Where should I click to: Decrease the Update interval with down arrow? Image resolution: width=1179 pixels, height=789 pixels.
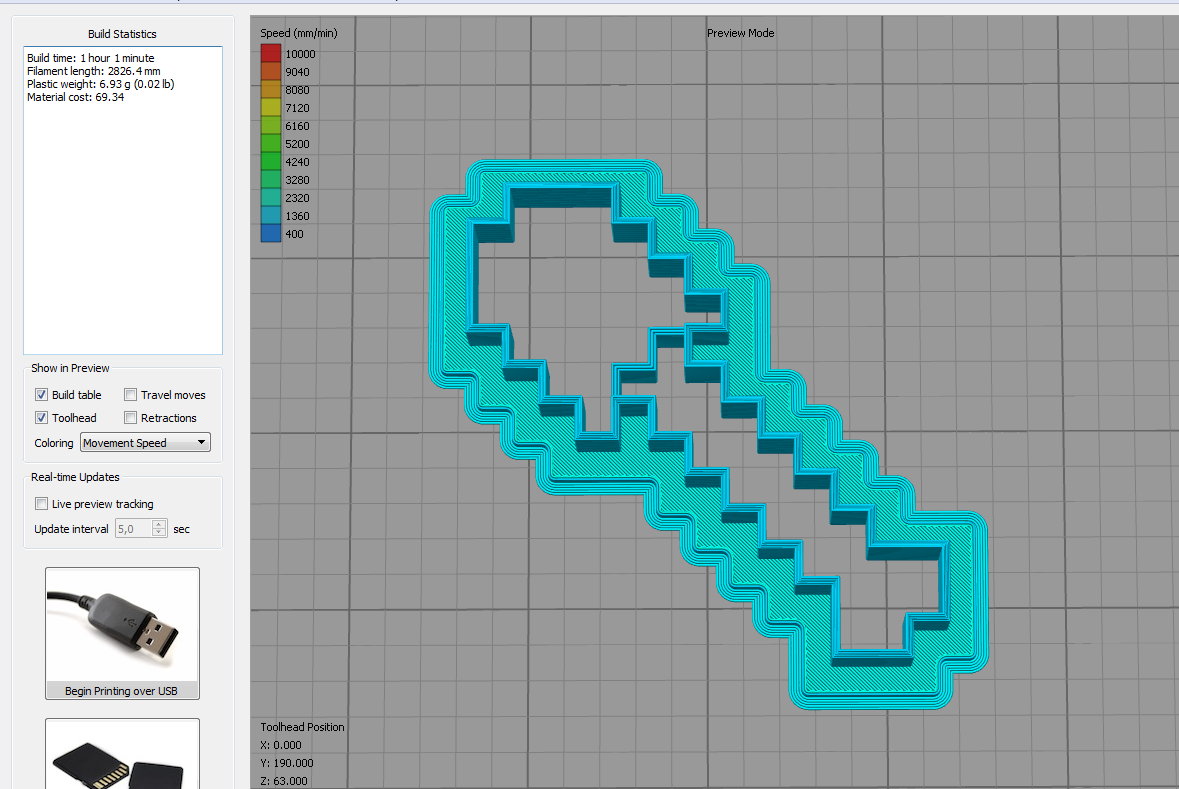[x=159, y=533]
